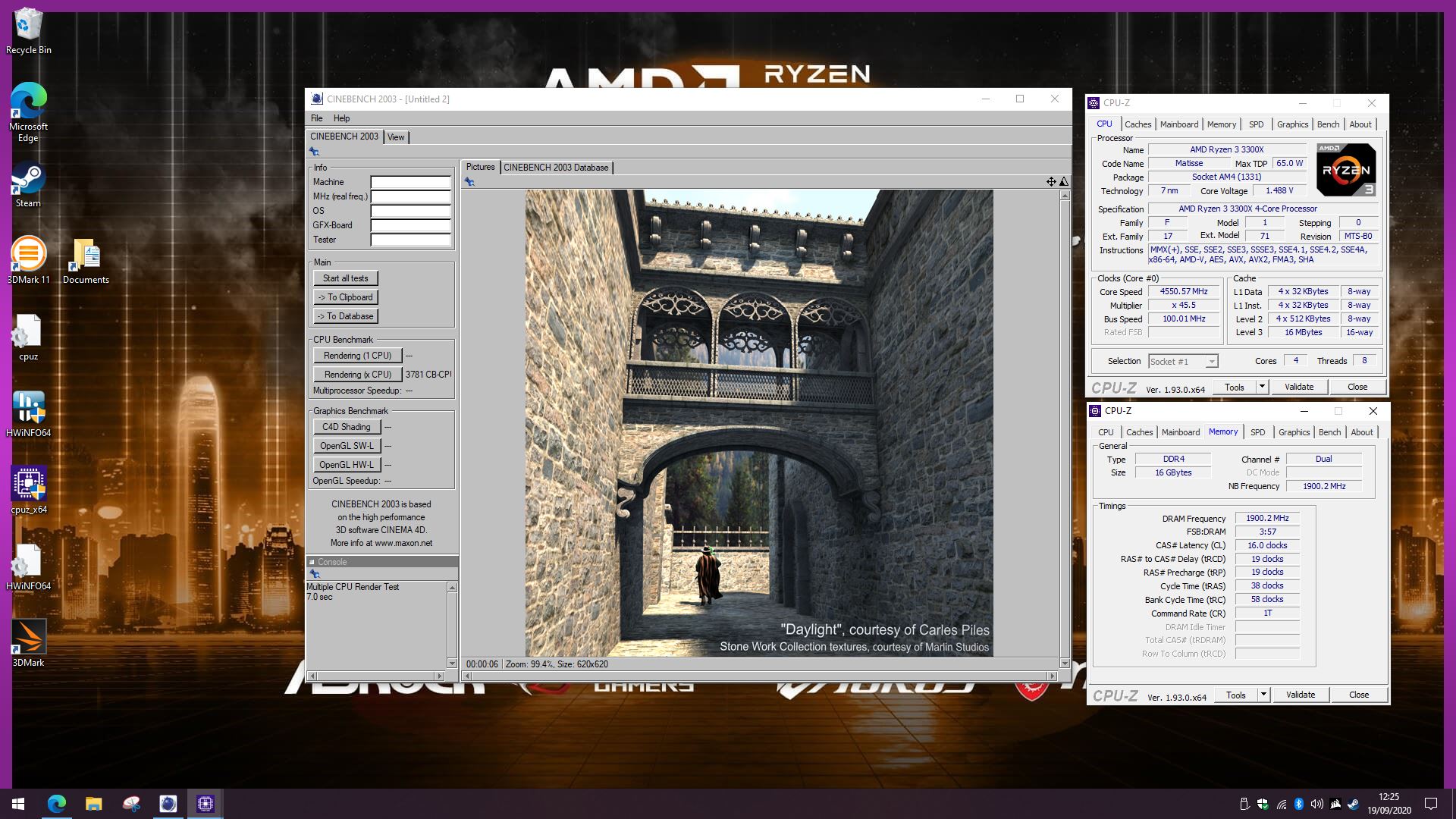Click Start all tests button

[x=345, y=278]
